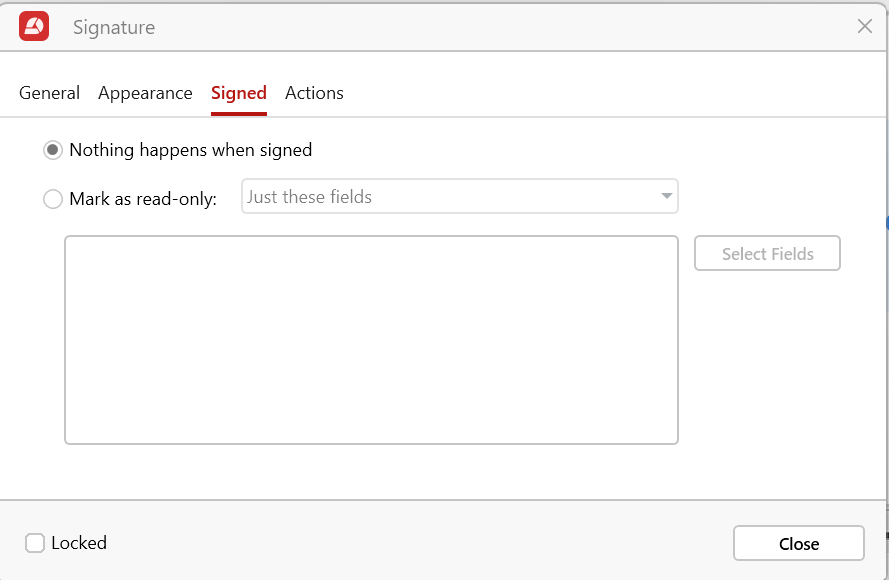Click the Mark as read-only label text
The image size is (889, 580).
(143, 199)
